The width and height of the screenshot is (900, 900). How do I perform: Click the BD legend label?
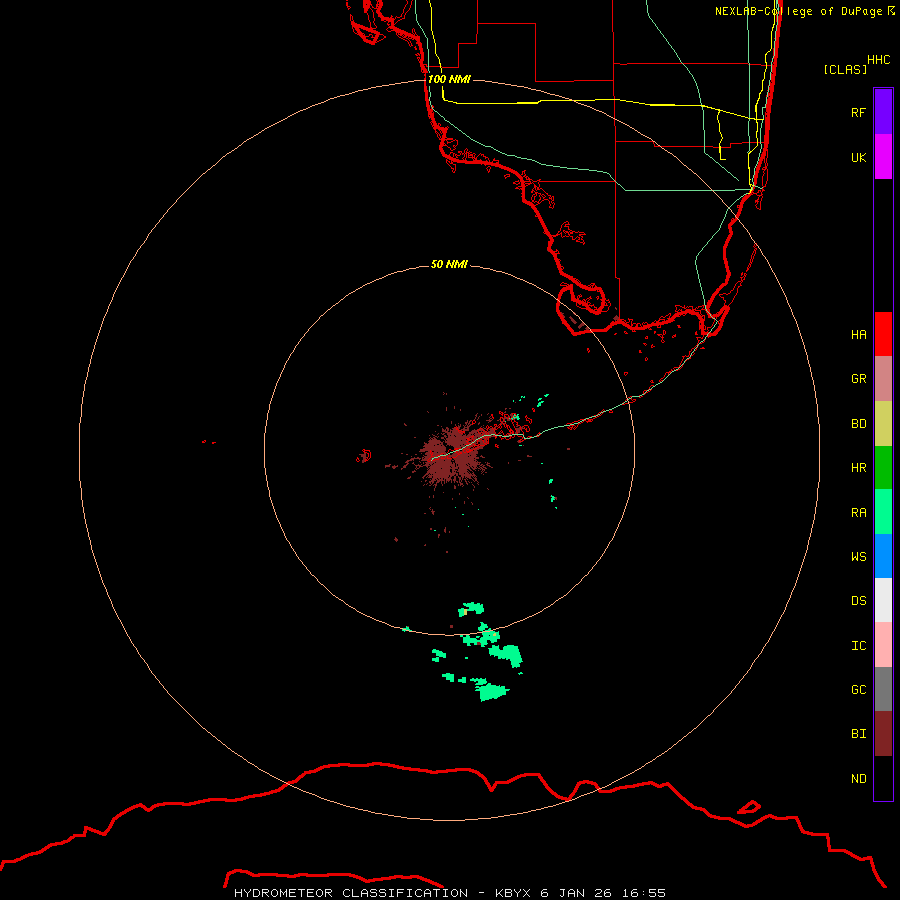(x=858, y=424)
